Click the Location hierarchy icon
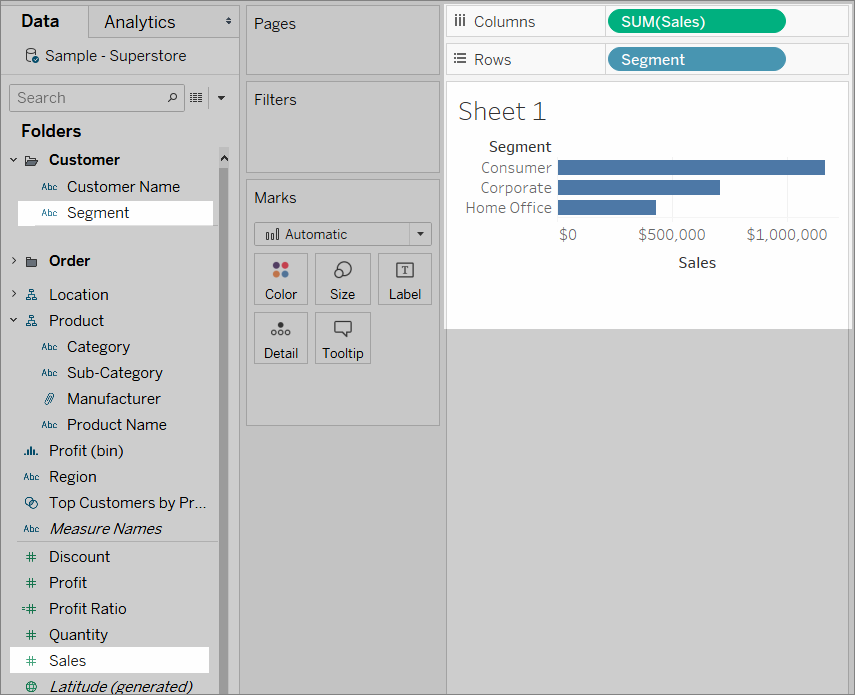 pyautogui.click(x=32, y=295)
